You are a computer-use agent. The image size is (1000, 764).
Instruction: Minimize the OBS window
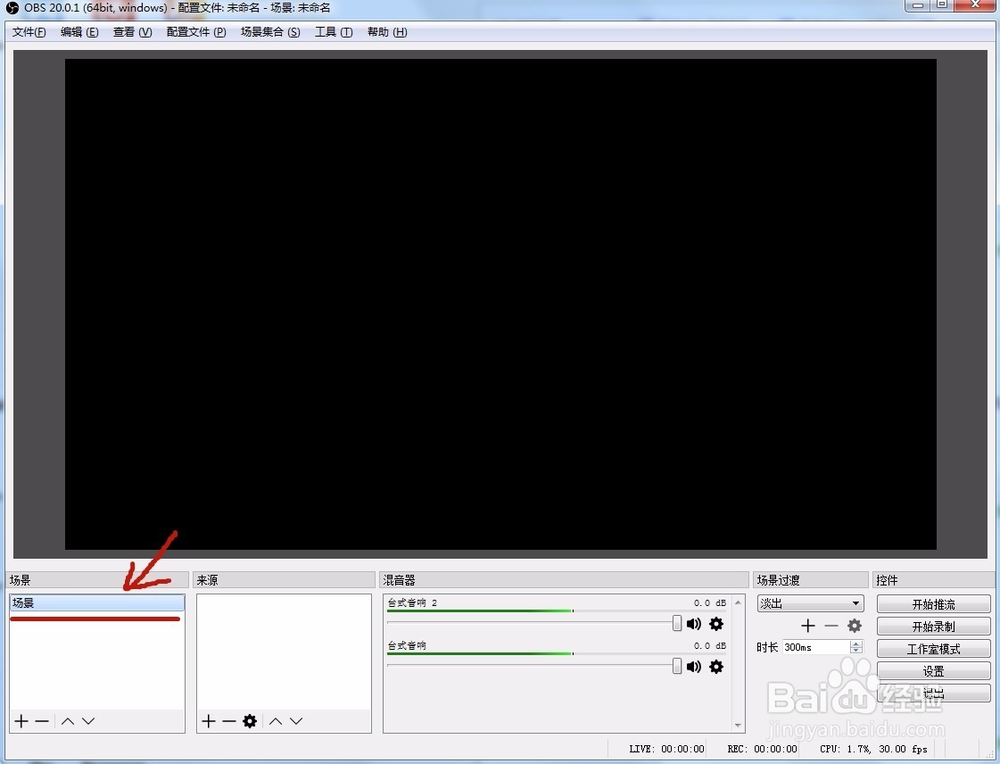918,5
